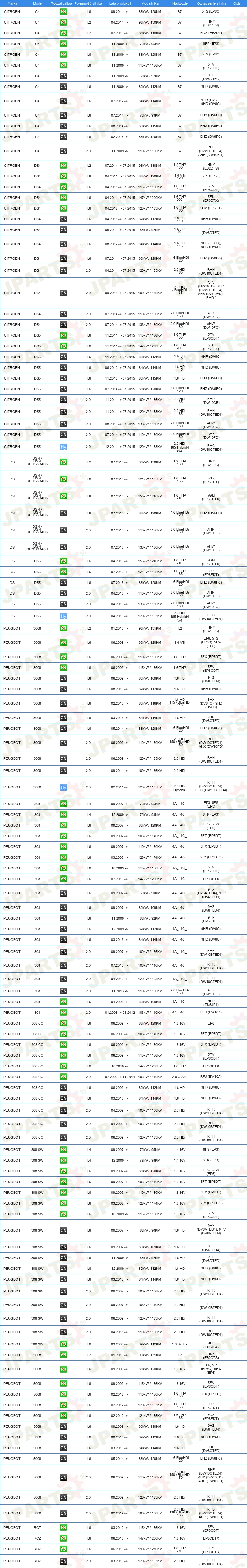Click 12.2011 -> 07.2015 production years cell

coord(119,447)
